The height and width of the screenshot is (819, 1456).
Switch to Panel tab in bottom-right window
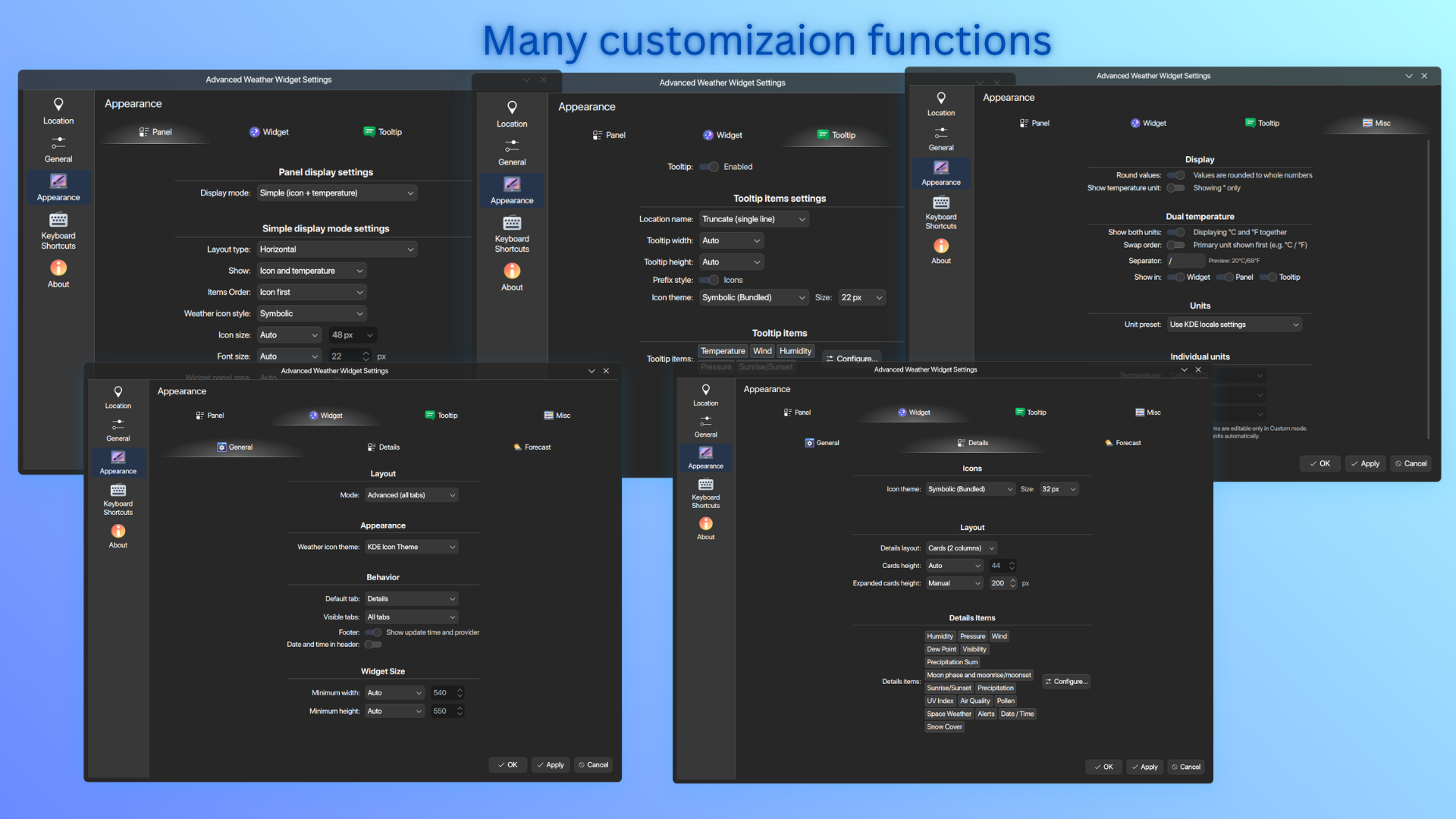pyautogui.click(x=797, y=413)
